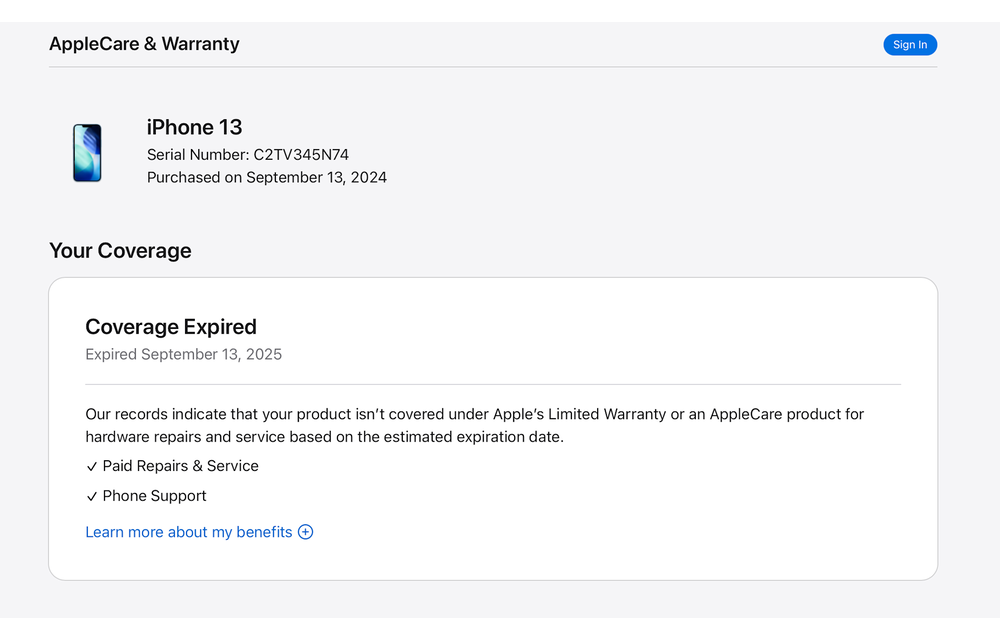Click the iPhone 13 product name heading
Viewport: 1000px width, 640px height.
(194, 127)
